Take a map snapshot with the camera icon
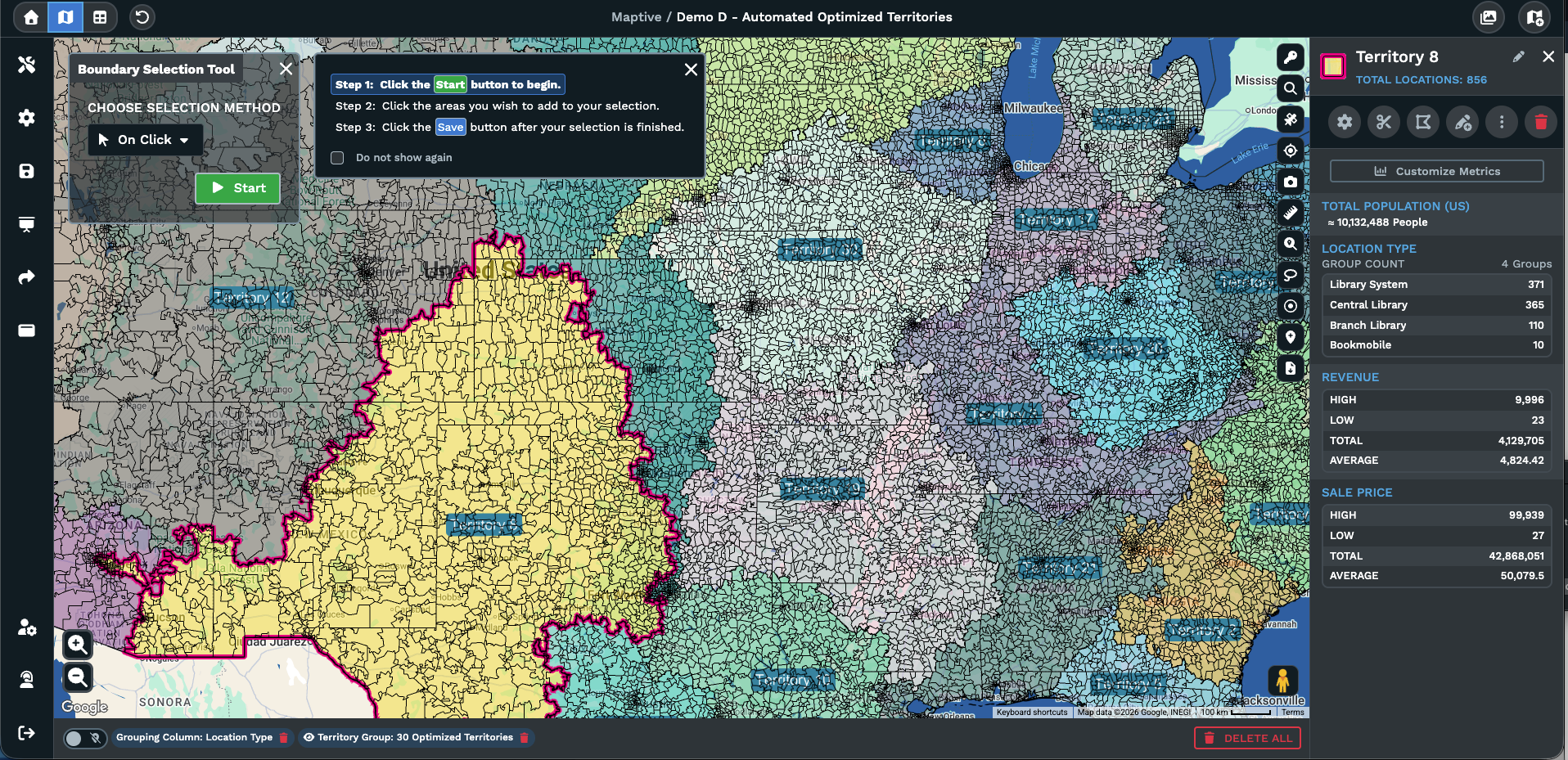This screenshot has width=1568, height=760. 1290,182
